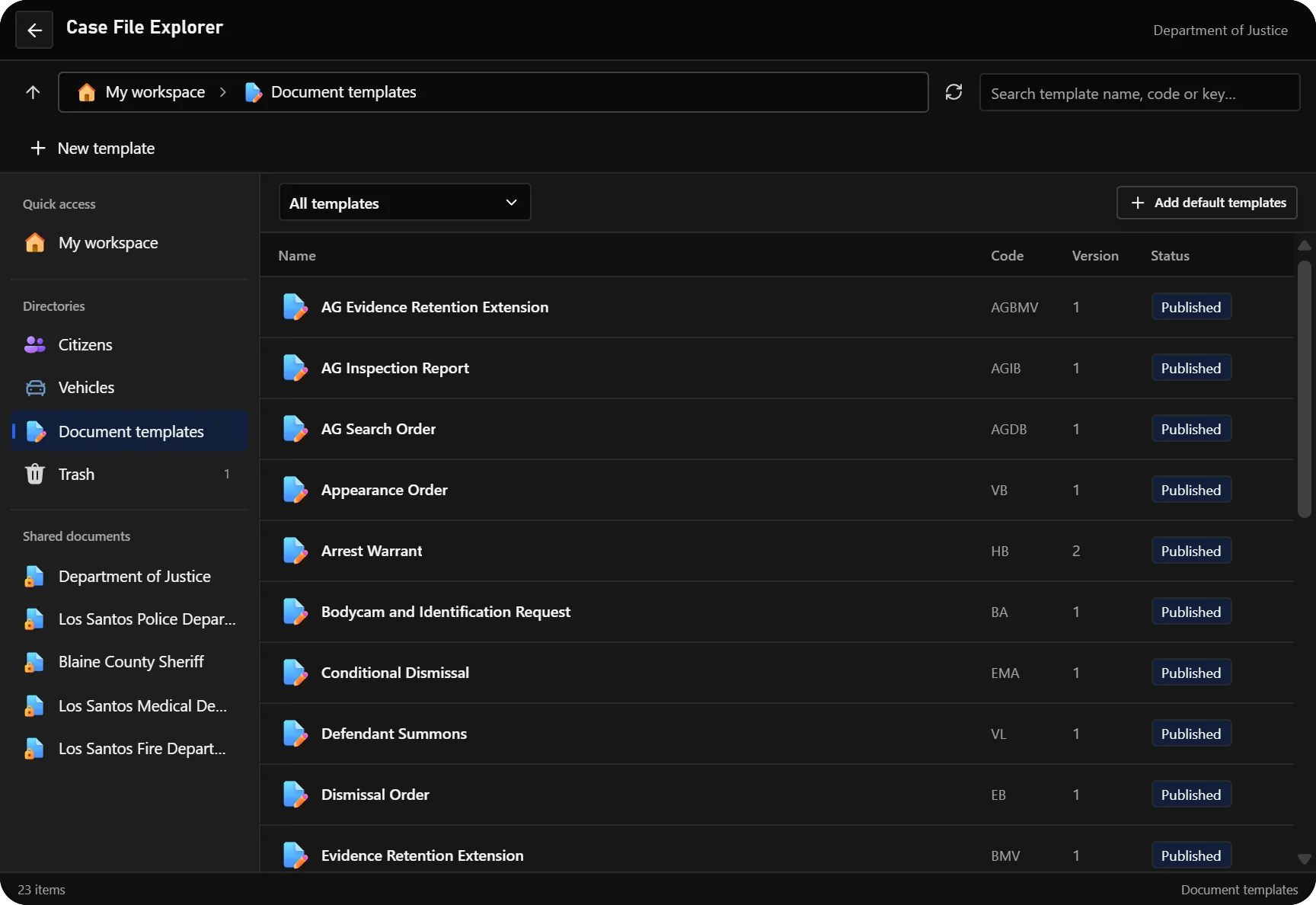Open the Citizens directory
The image size is (1316, 905).
(129, 344)
